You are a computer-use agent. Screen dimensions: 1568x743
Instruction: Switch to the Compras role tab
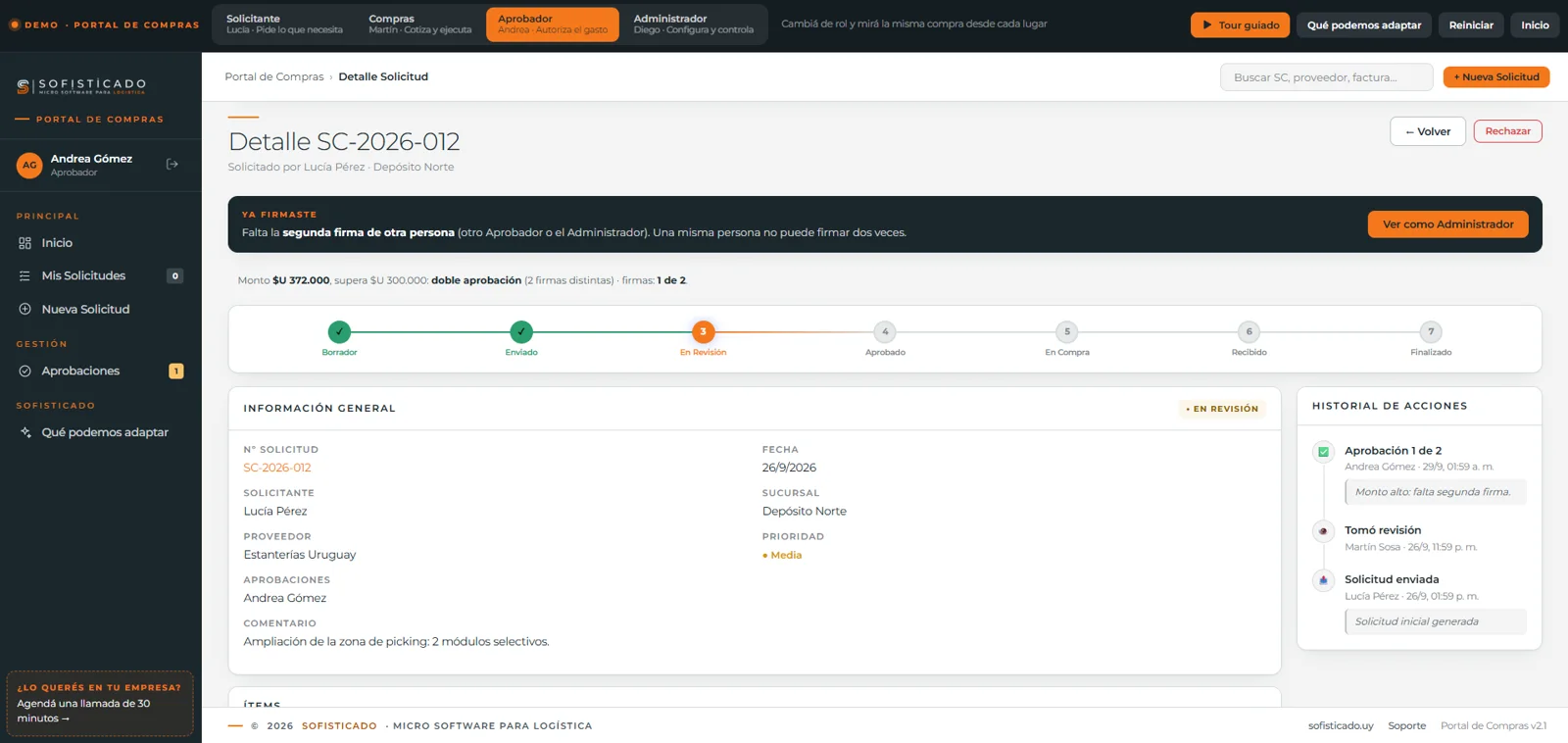[419, 25]
